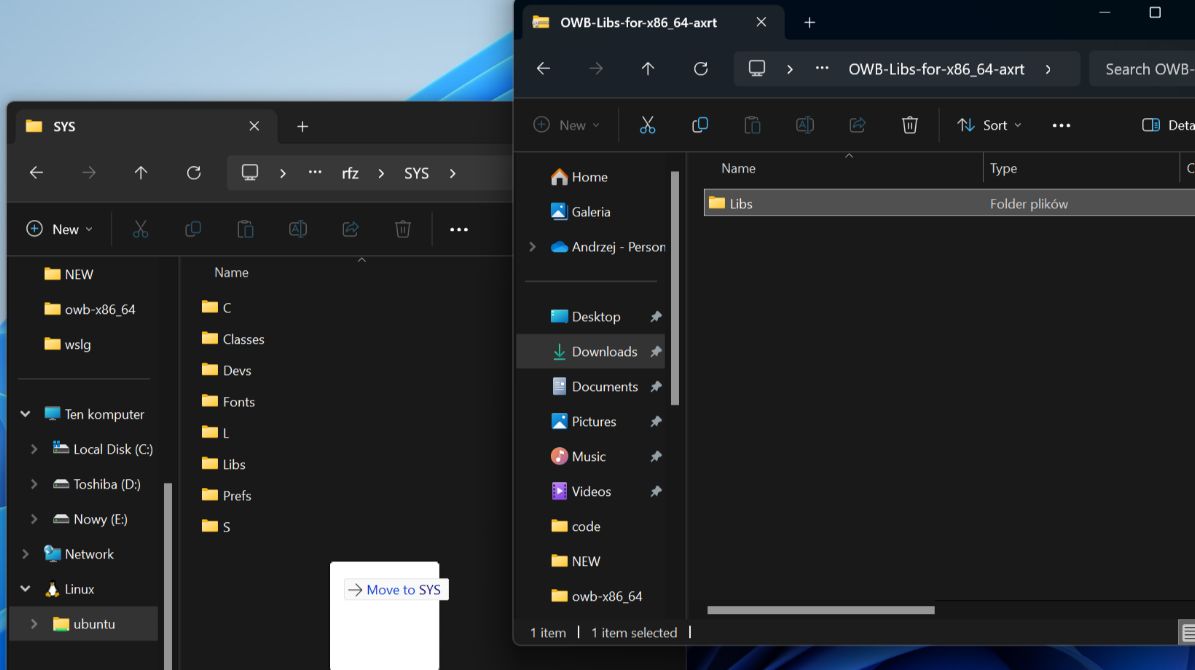Rename the selected item in the OWB-Libs window
Viewport: 1195px width, 670px height.
(805, 125)
